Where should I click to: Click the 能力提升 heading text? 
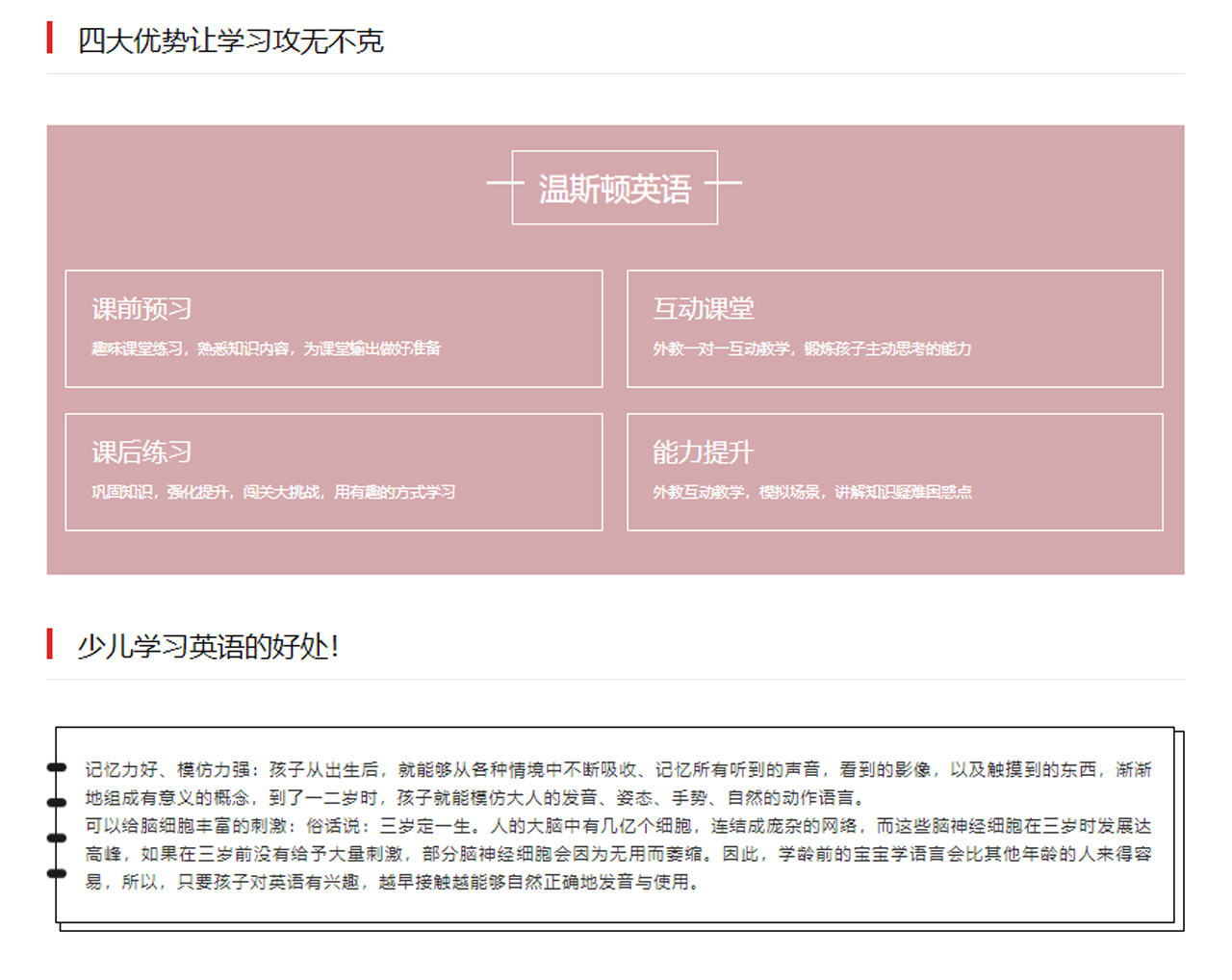click(704, 452)
